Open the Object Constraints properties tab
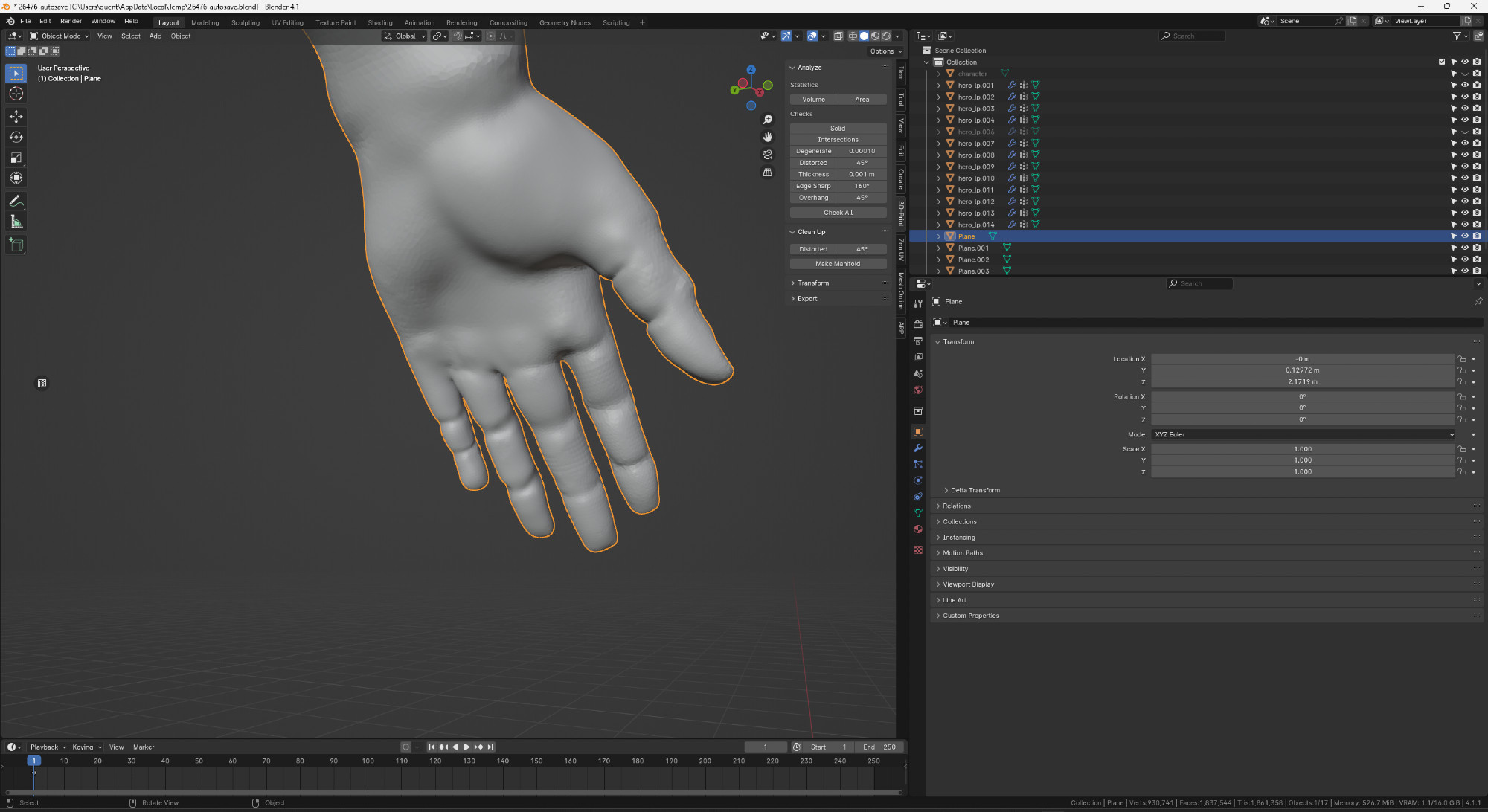Screen dimensions: 1488x812 918,497
